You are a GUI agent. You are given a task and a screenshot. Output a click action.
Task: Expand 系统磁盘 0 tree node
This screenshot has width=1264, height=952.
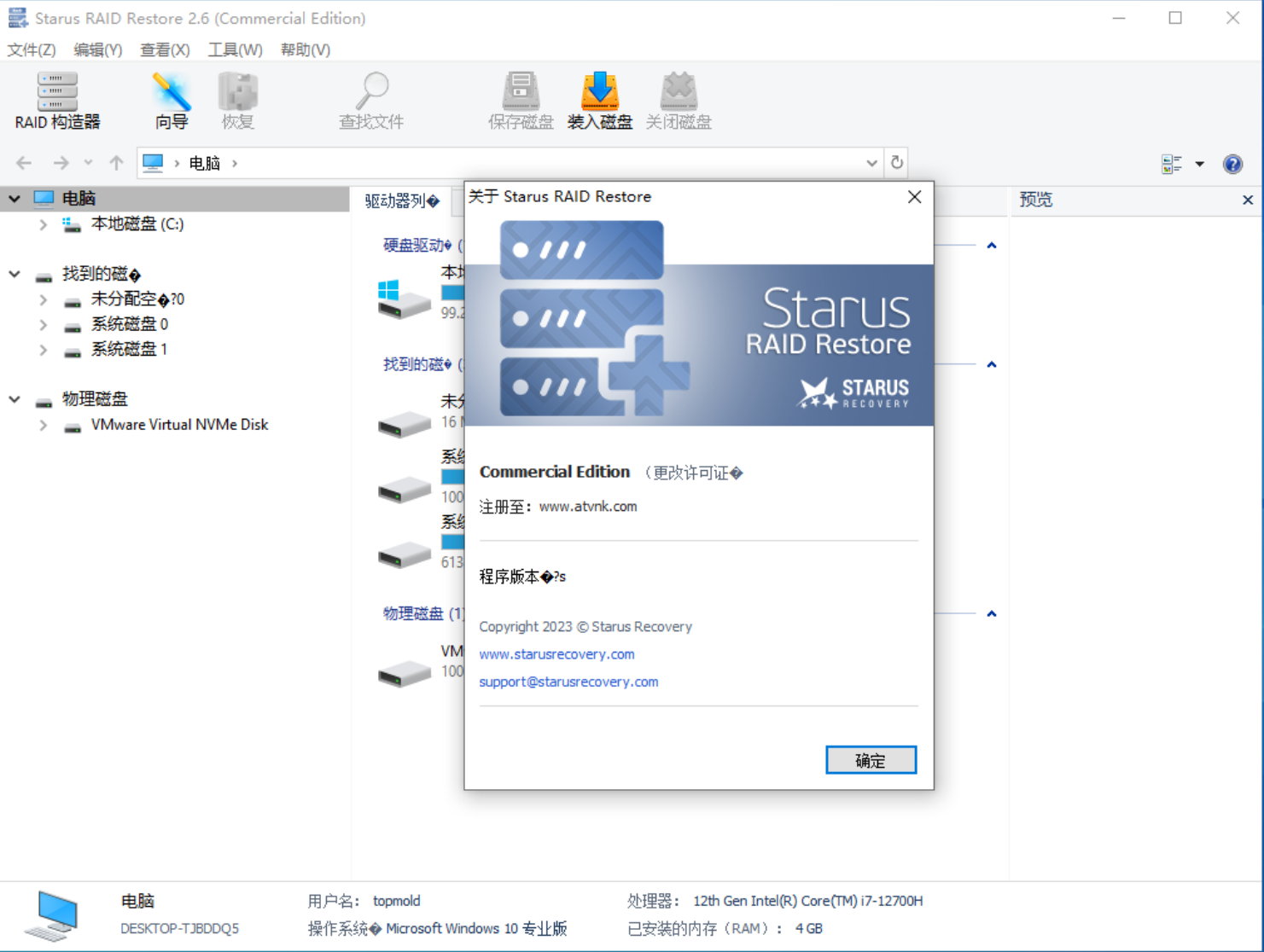[x=43, y=324]
